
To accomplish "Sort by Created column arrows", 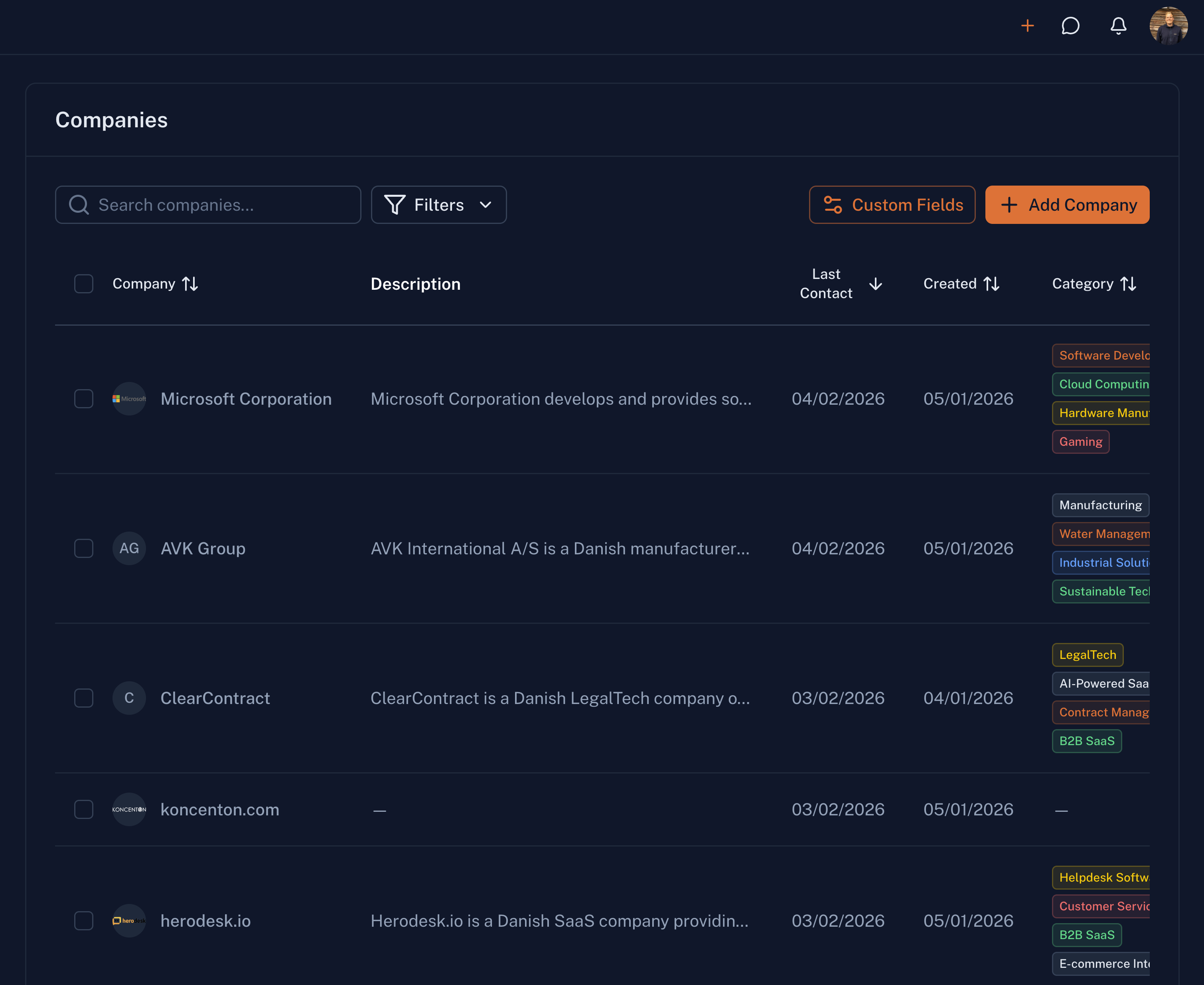I will (x=991, y=284).
